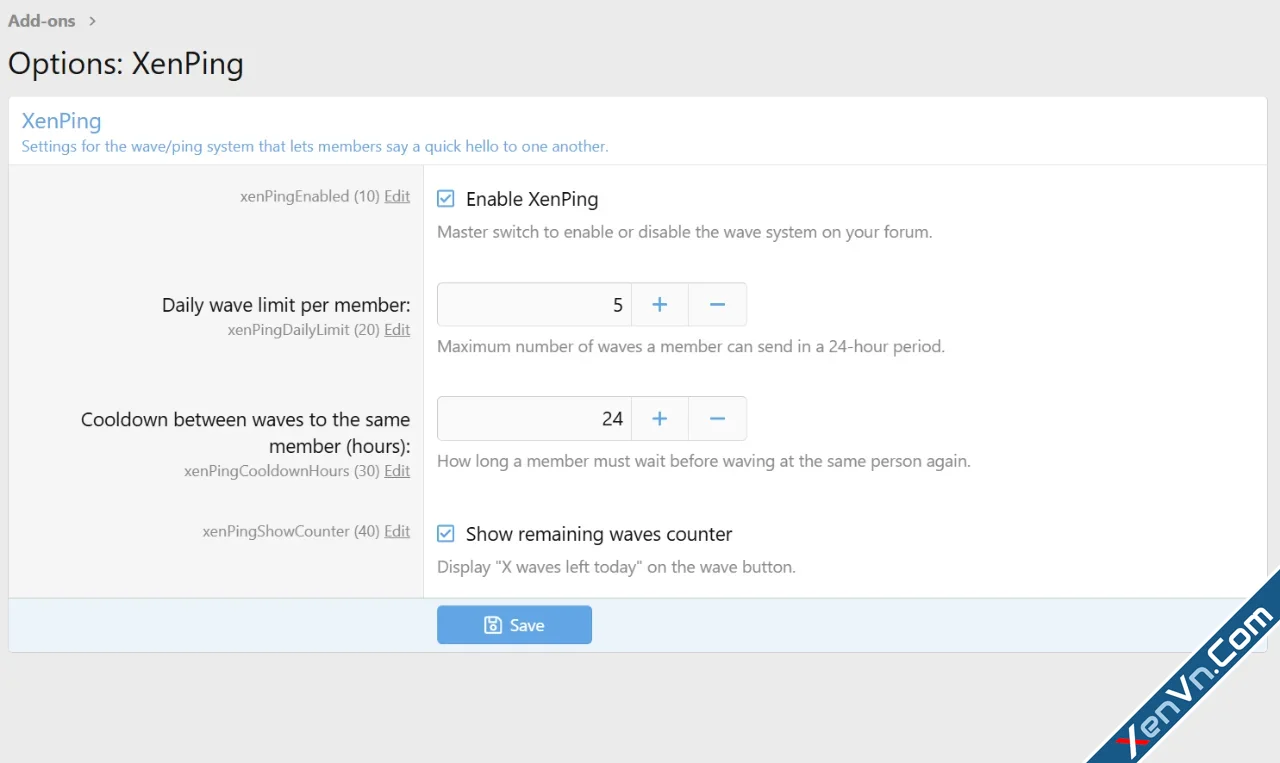Edit the xenPingCooldownHours option

coord(397,470)
